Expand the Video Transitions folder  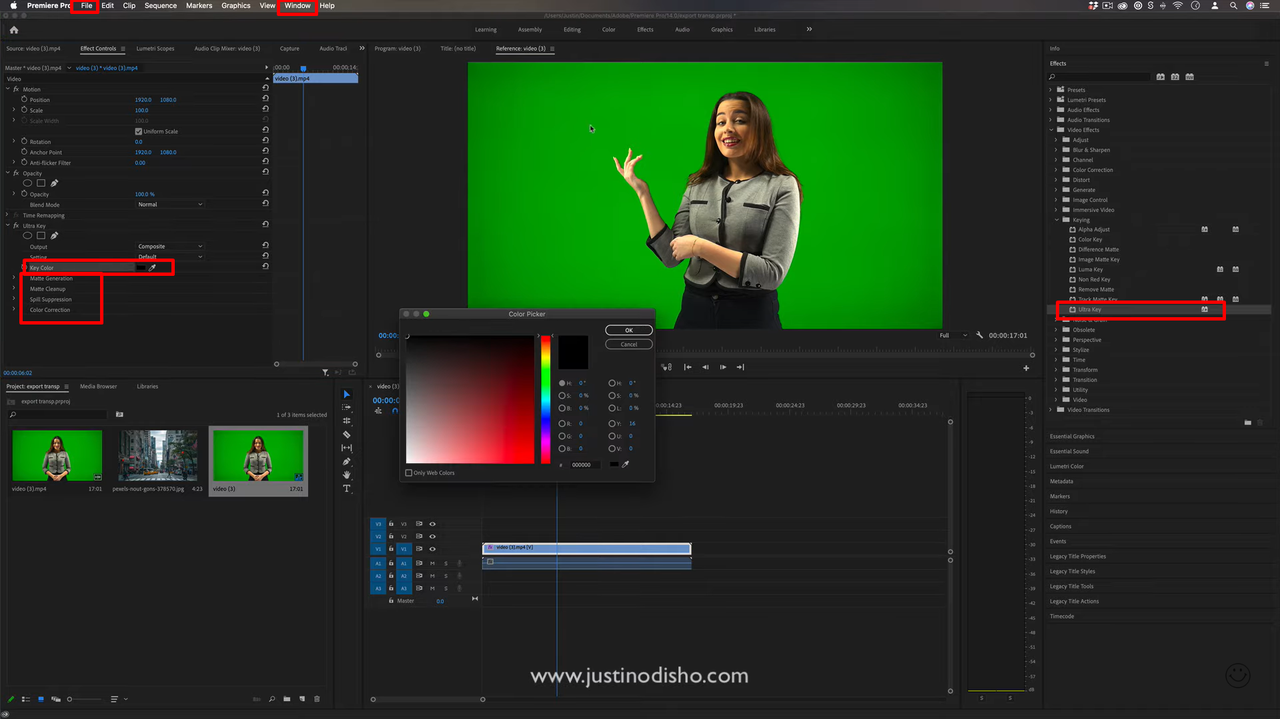1051,410
